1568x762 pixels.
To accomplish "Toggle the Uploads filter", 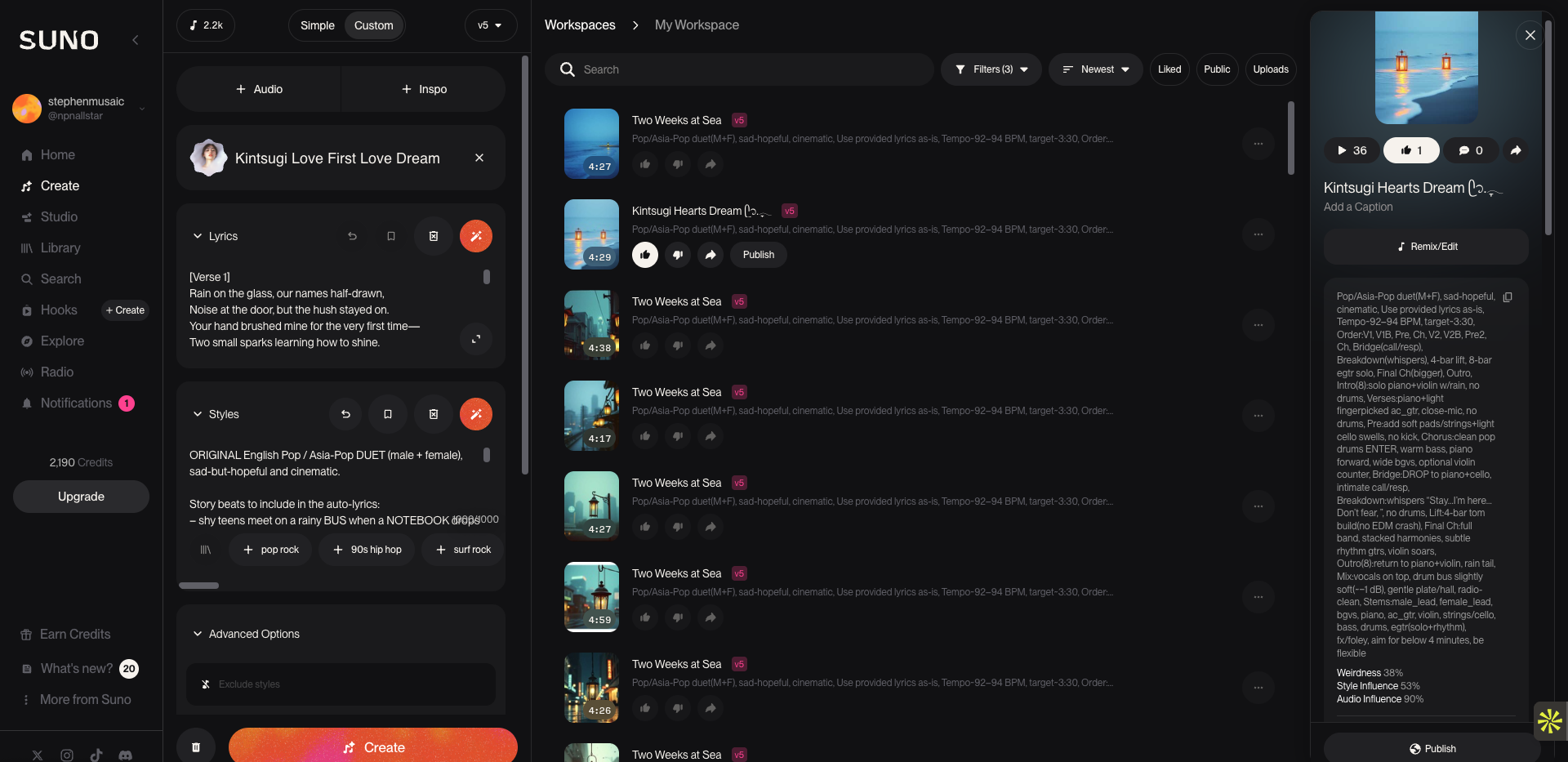I will pos(1271,69).
